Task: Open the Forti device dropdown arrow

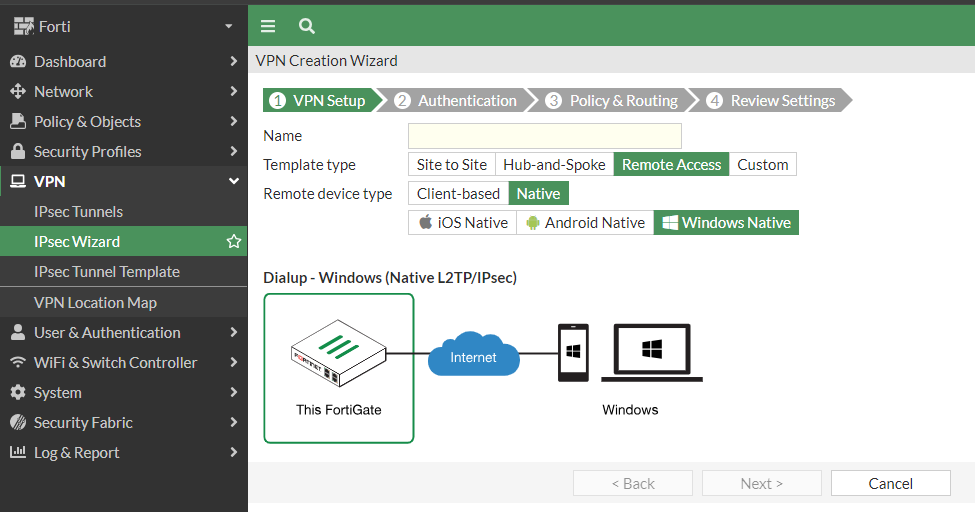Action: tap(229, 26)
